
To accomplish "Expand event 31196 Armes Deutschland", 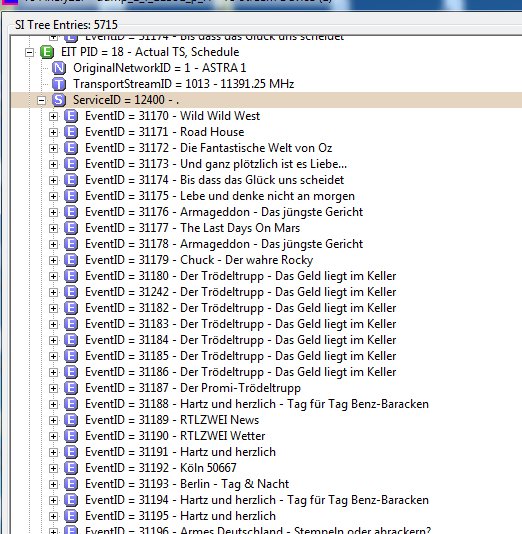I will (53, 531).
